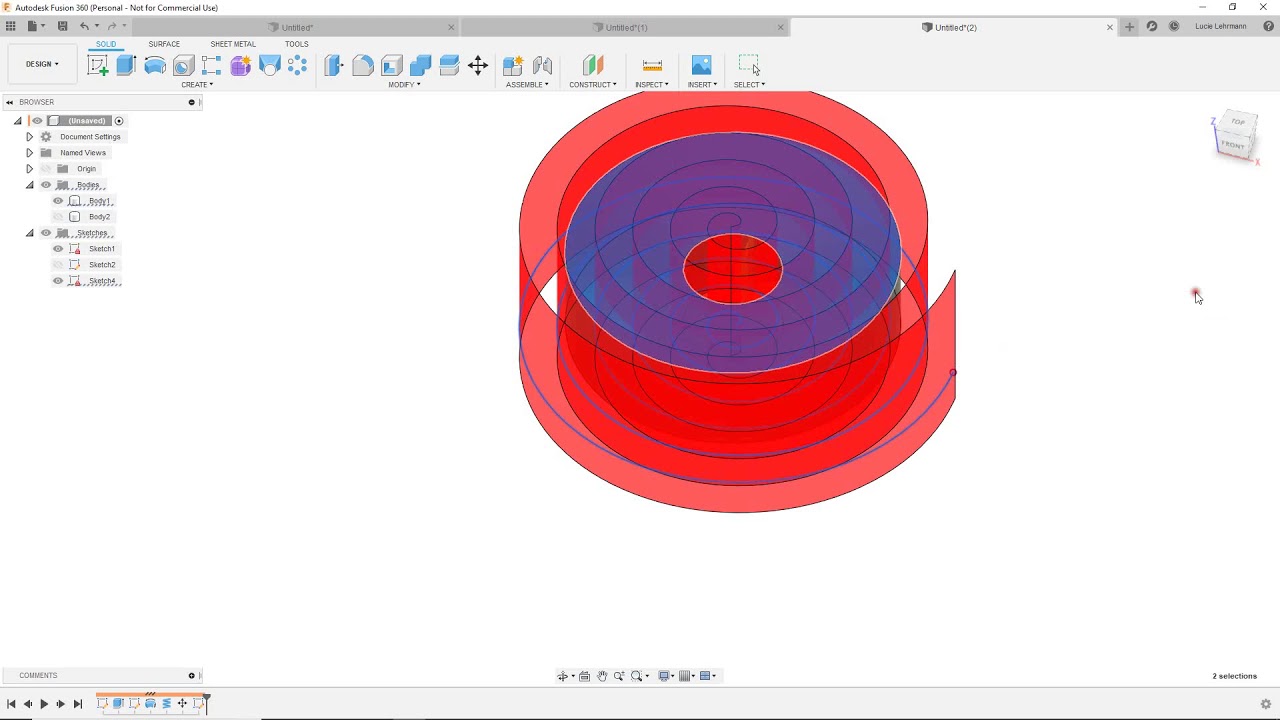Open the CREATE dropdown menu
This screenshot has width=1280, height=720.
tap(197, 85)
